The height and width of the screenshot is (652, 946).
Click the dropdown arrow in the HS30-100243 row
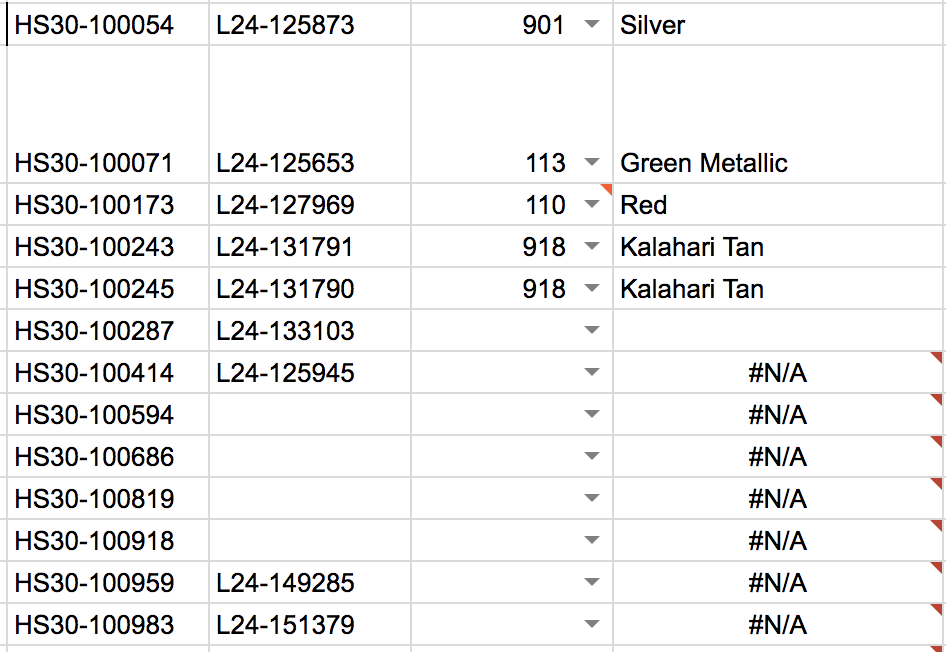pos(592,247)
